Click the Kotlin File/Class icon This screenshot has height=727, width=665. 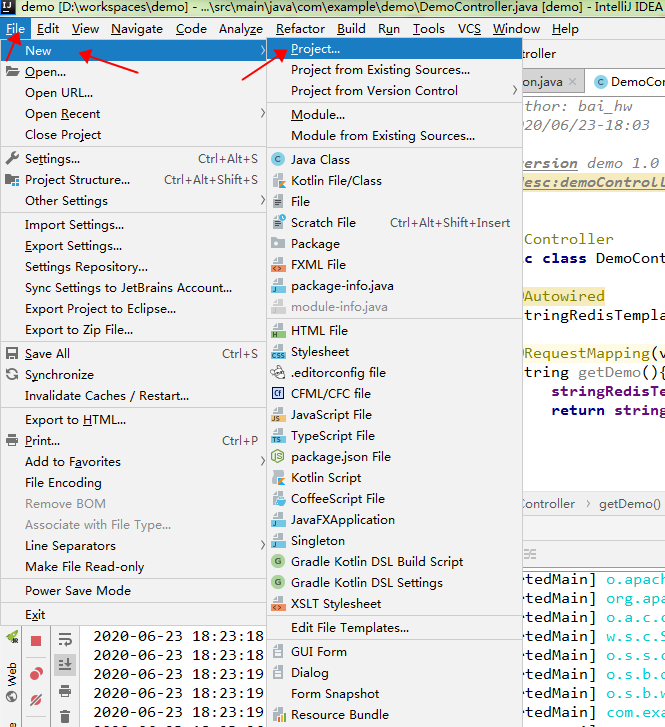278,180
